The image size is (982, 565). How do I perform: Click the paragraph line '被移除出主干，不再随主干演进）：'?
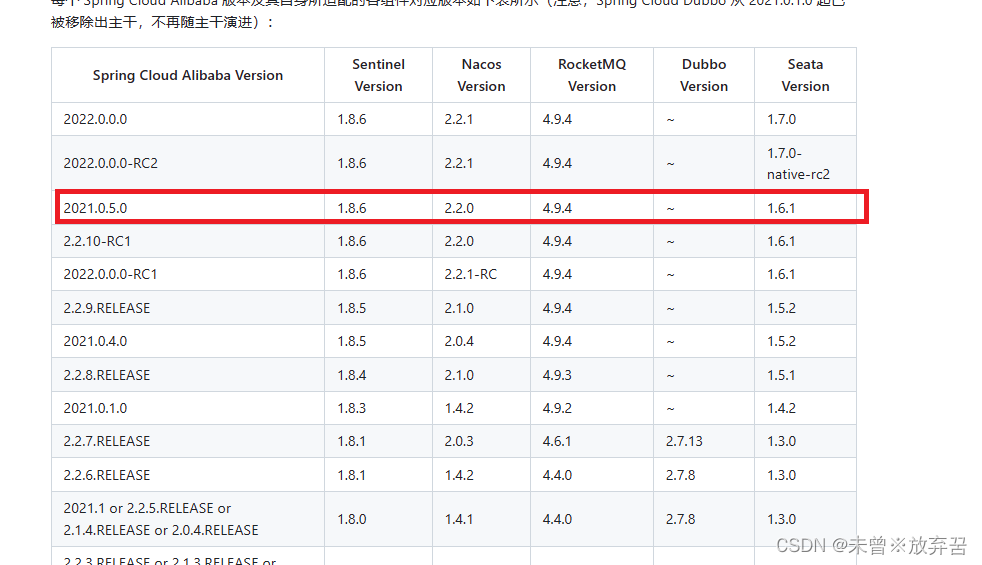[162, 23]
